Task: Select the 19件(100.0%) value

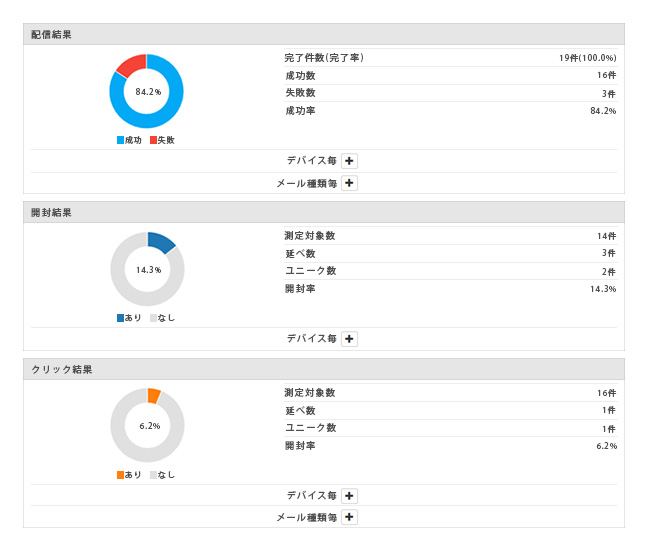Action: (x=587, y=58)
